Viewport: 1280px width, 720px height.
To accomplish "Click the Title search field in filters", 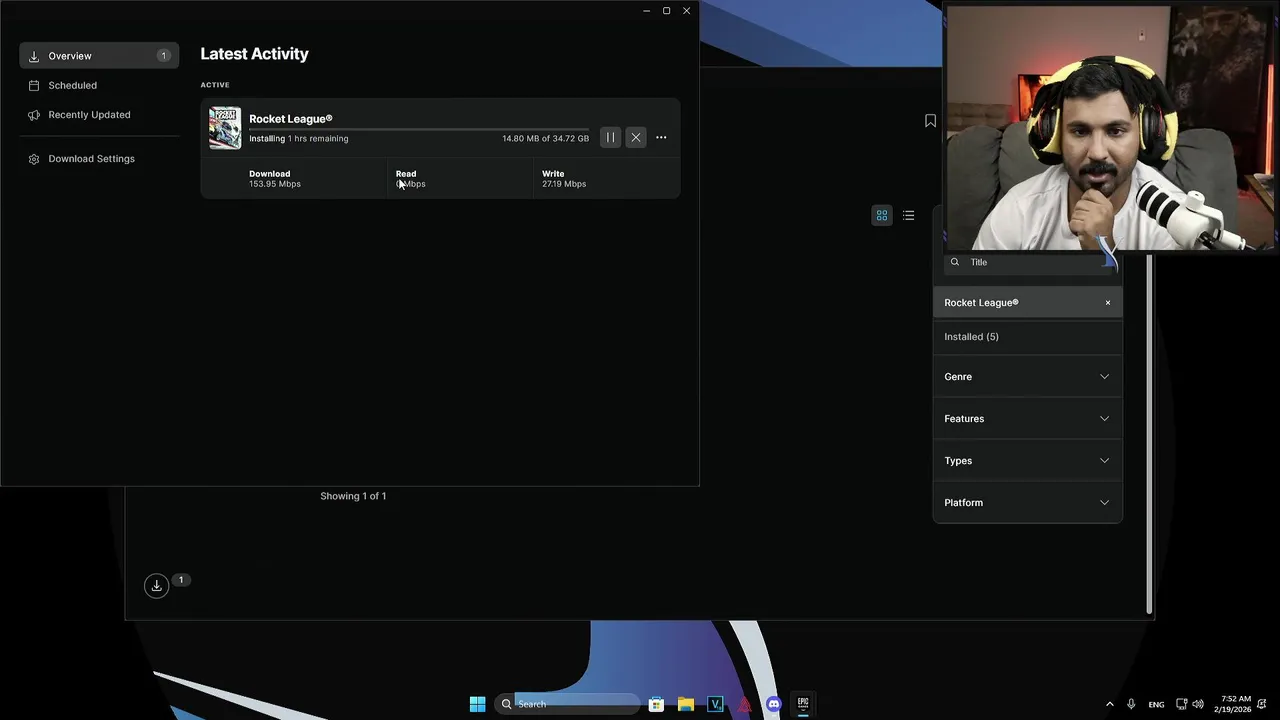I will (1030, 262).
